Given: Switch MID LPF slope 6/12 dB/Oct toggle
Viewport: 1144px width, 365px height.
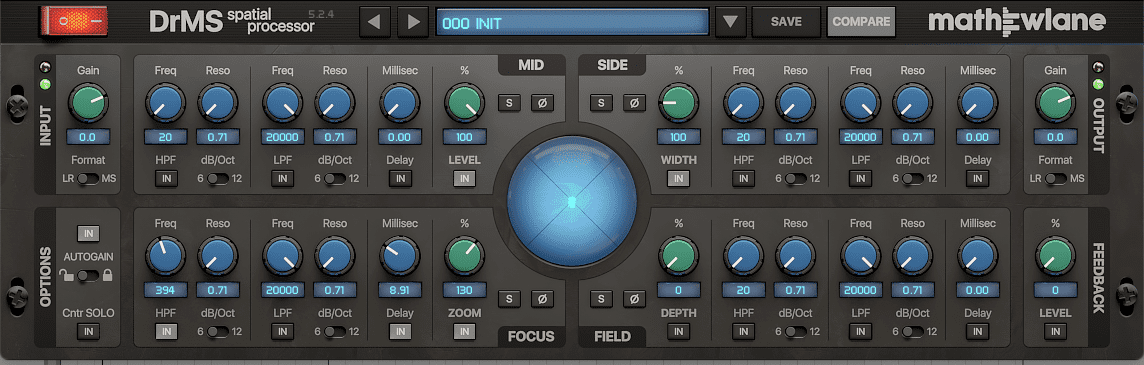Looking at the screenshot, I should pyautogui.click(x=335, y=179).
